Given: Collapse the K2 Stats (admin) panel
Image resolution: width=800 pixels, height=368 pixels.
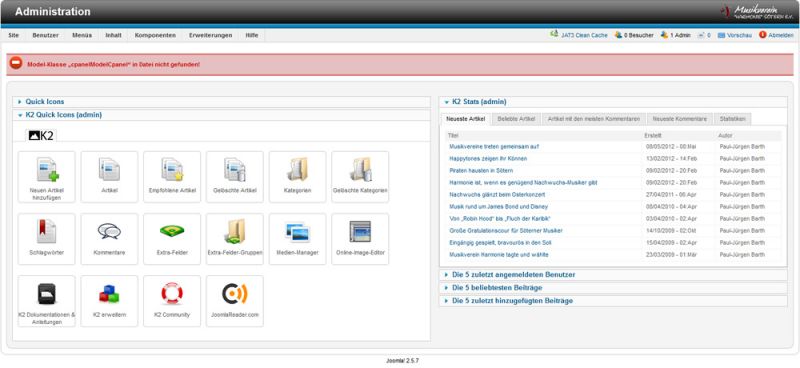Looking at the screenshot, I should click(480, 102).
